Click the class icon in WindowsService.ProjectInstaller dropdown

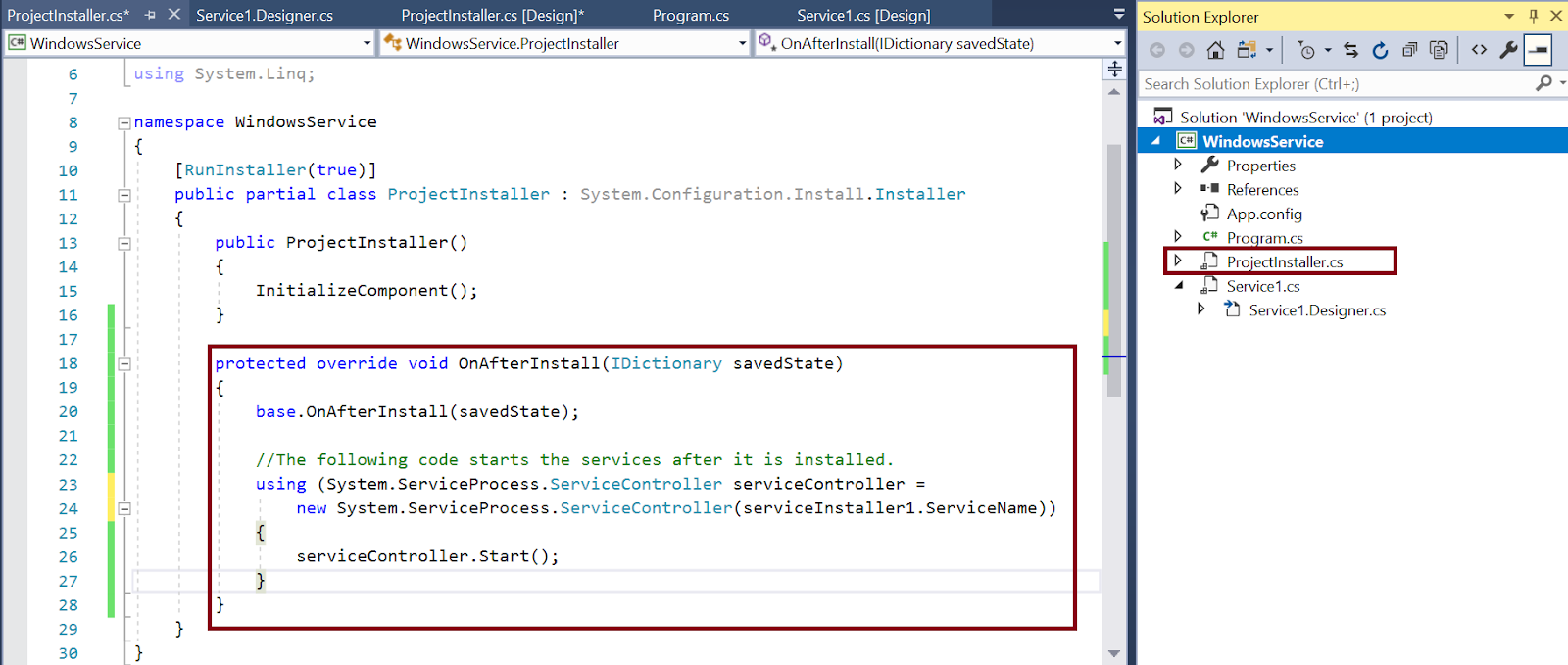[x=393, y=42]
